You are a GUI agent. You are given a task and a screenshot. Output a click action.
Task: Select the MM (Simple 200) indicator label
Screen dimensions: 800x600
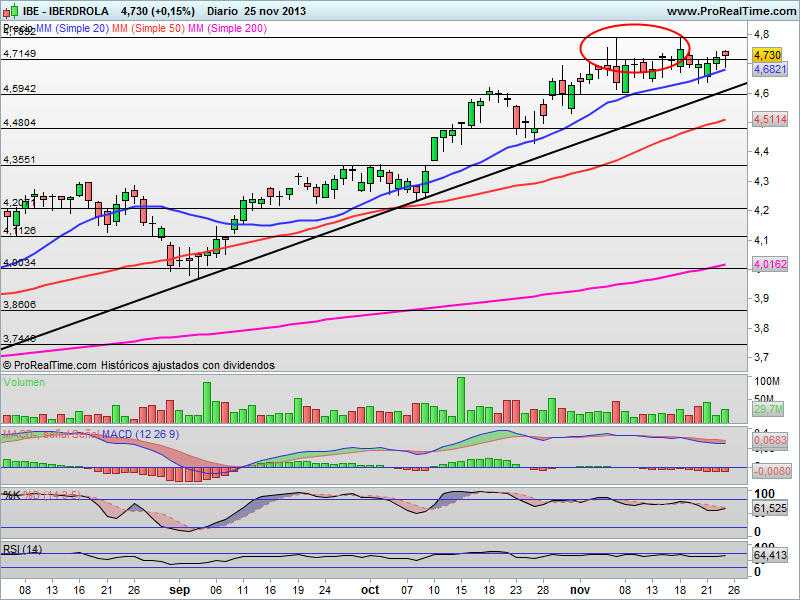pyautogui.click(x=228, y=28)
